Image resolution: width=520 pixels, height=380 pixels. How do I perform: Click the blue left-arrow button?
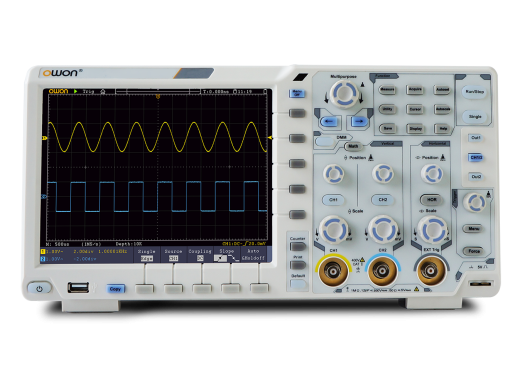329,122
